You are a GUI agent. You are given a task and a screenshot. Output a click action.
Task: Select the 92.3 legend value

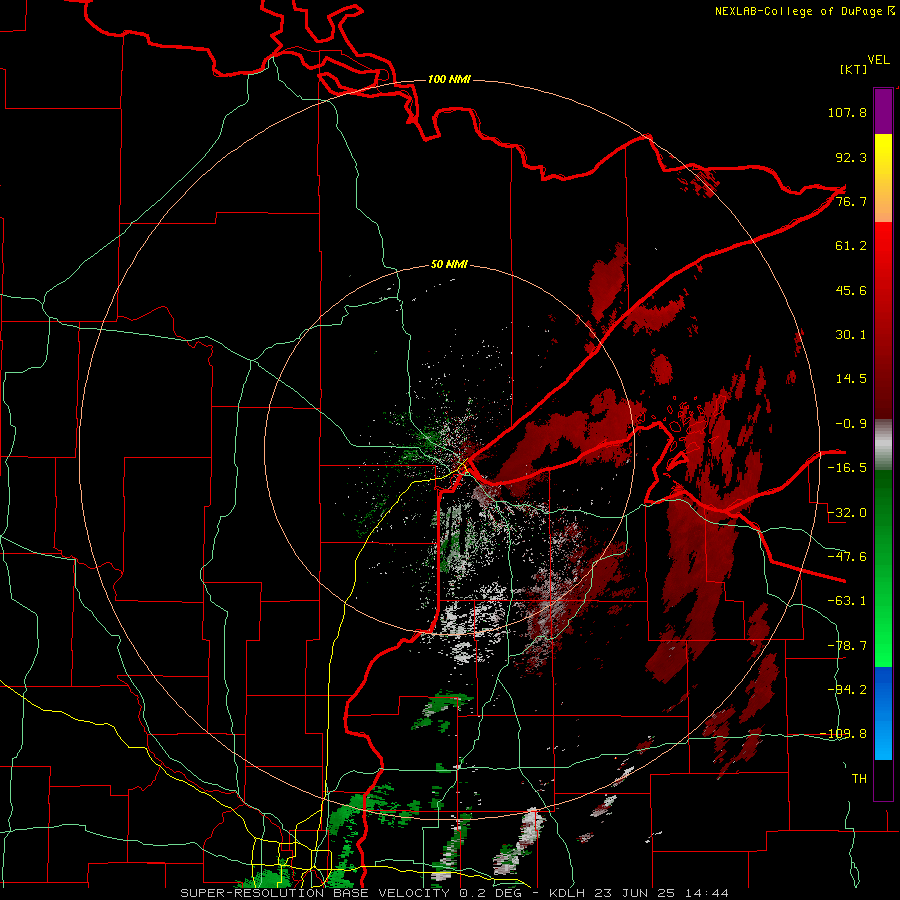[x=851, y=157]
